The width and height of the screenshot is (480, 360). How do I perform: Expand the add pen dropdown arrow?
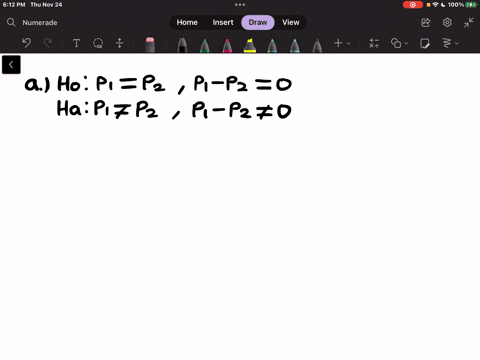coord(348,43)
